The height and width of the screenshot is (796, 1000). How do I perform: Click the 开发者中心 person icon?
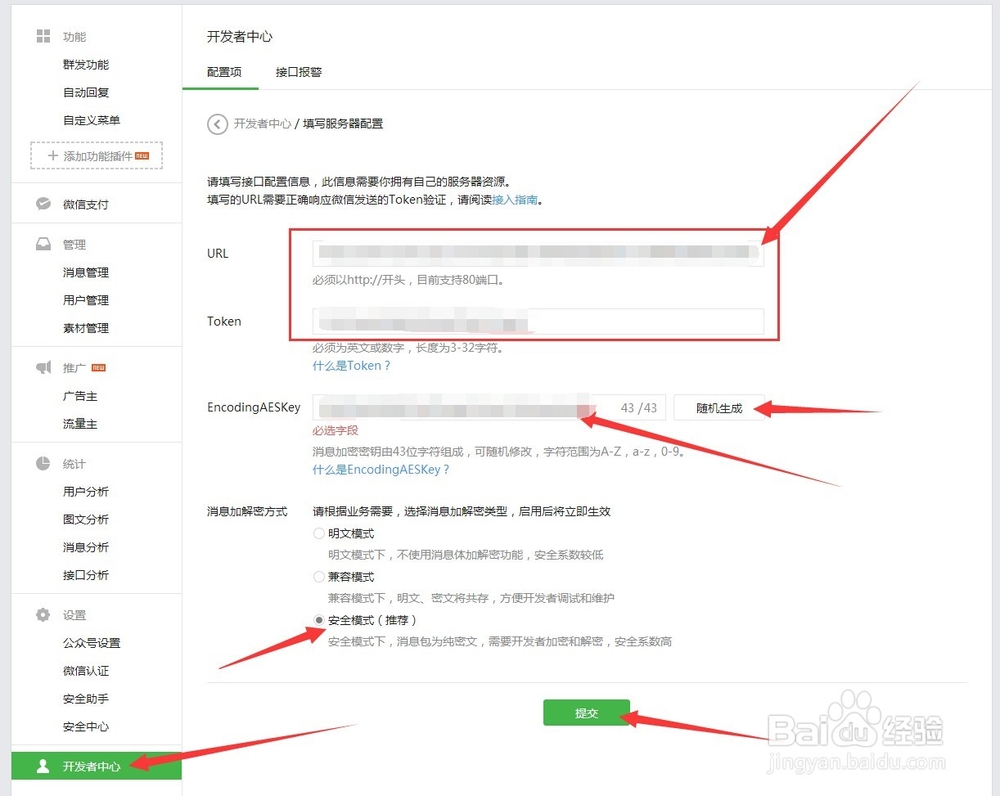click(43, 766)
